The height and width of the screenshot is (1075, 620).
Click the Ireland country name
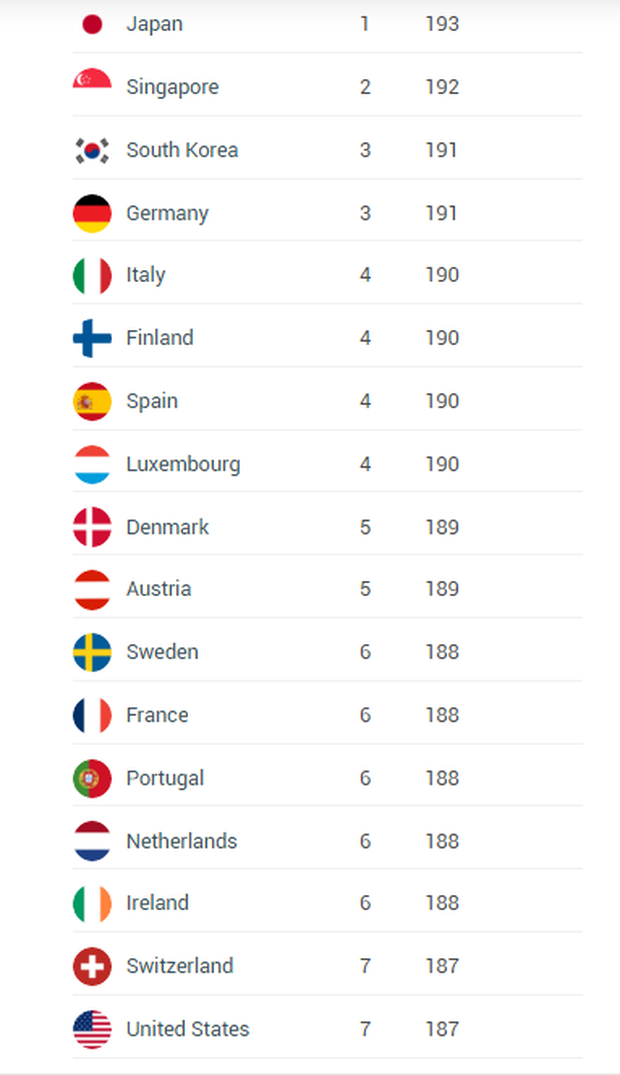157,903
